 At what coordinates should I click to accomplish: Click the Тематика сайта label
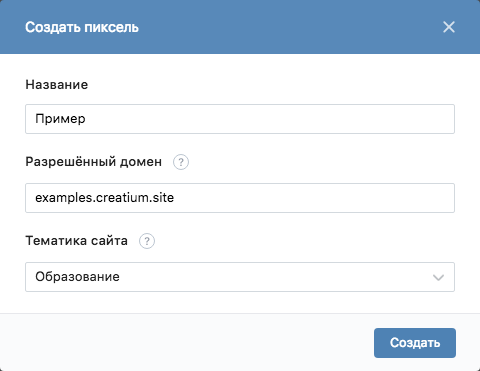pyautogui.click(x=77, y=241)
